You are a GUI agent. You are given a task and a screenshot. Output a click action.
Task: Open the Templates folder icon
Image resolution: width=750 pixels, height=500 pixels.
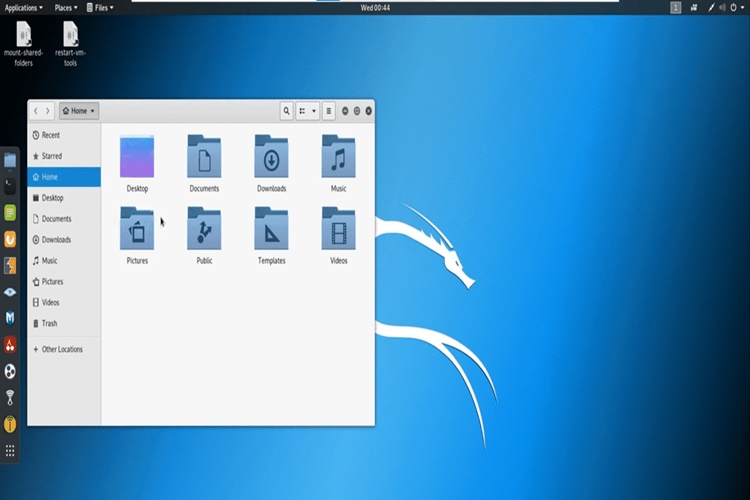tap(271, 229)
